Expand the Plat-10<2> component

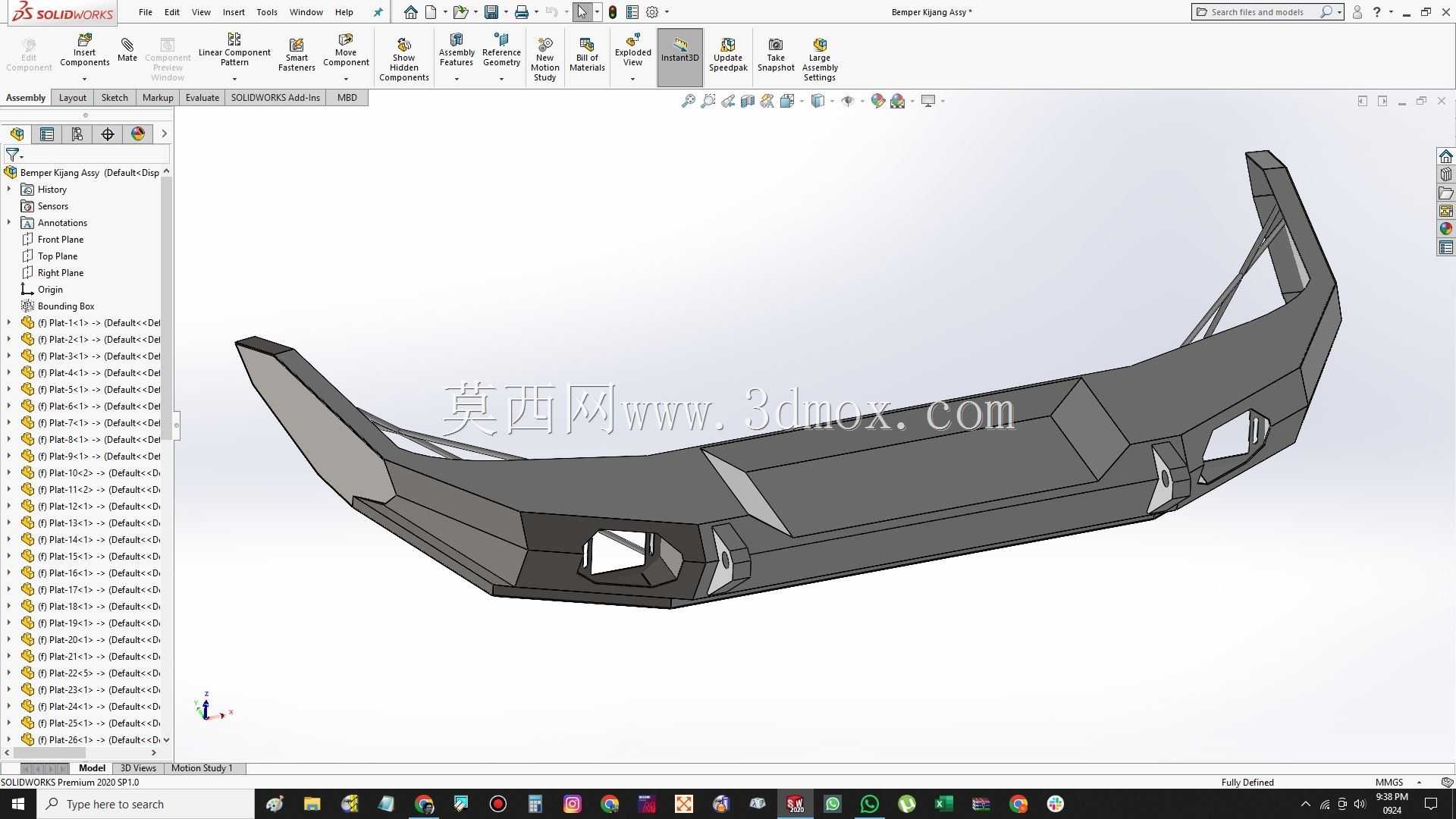pos(9,473)
